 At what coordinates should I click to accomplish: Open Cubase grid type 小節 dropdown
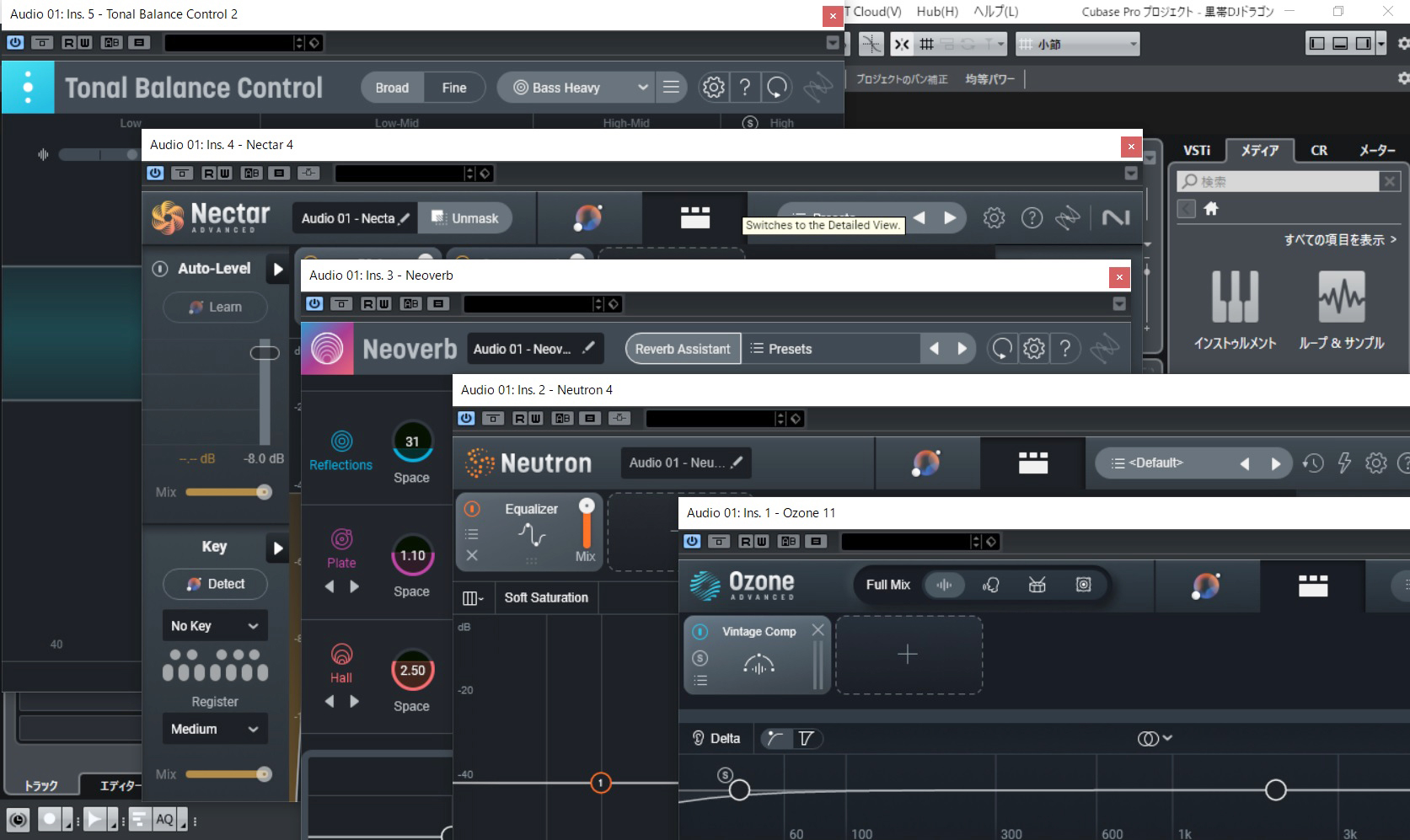pyautogui.click(x=1078, y=44)
